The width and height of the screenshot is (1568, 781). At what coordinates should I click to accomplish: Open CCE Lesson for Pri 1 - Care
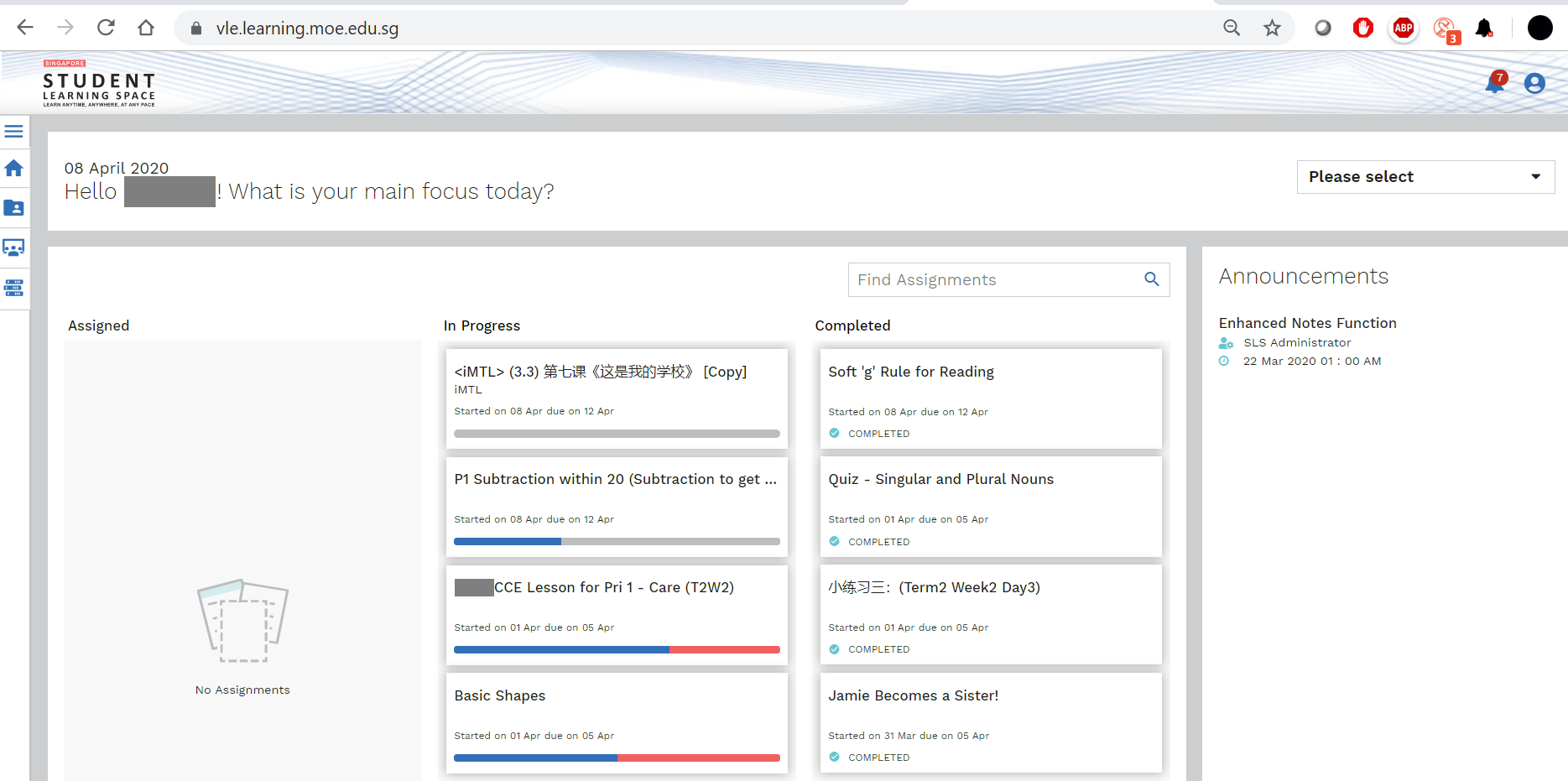pyautogui.click(x=617, y=615)
